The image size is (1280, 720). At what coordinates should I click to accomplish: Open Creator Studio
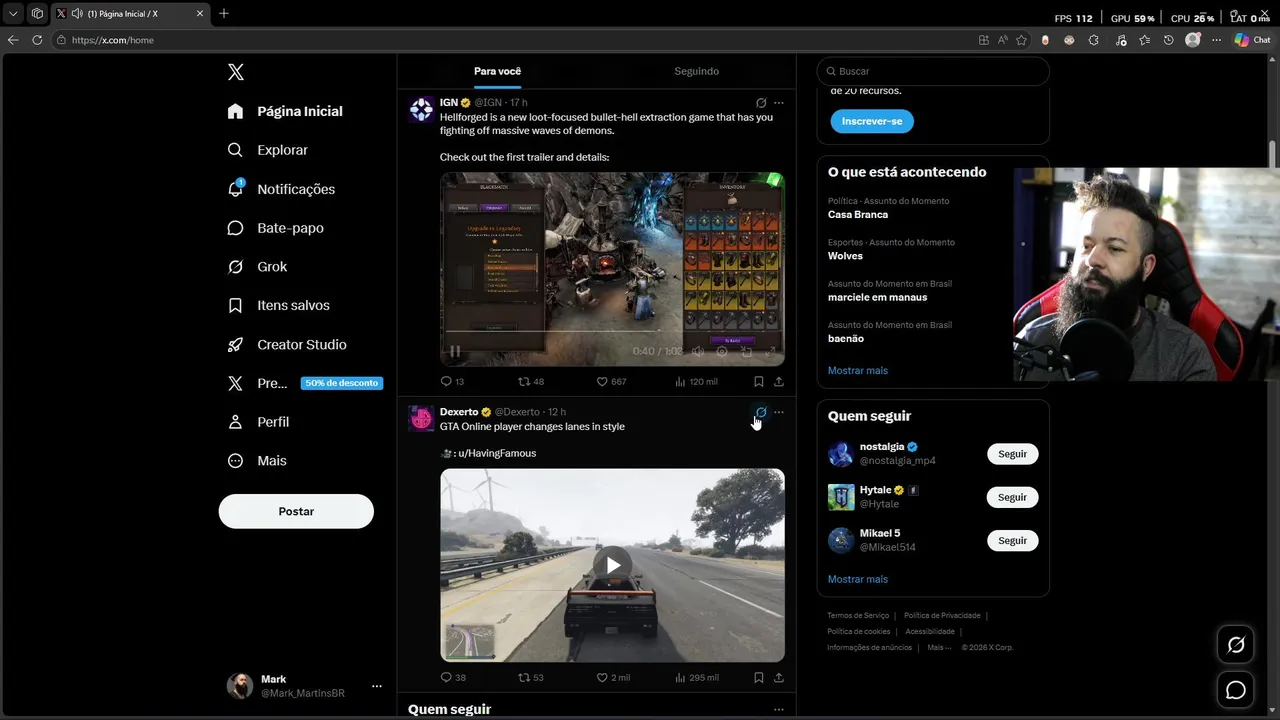287,344
